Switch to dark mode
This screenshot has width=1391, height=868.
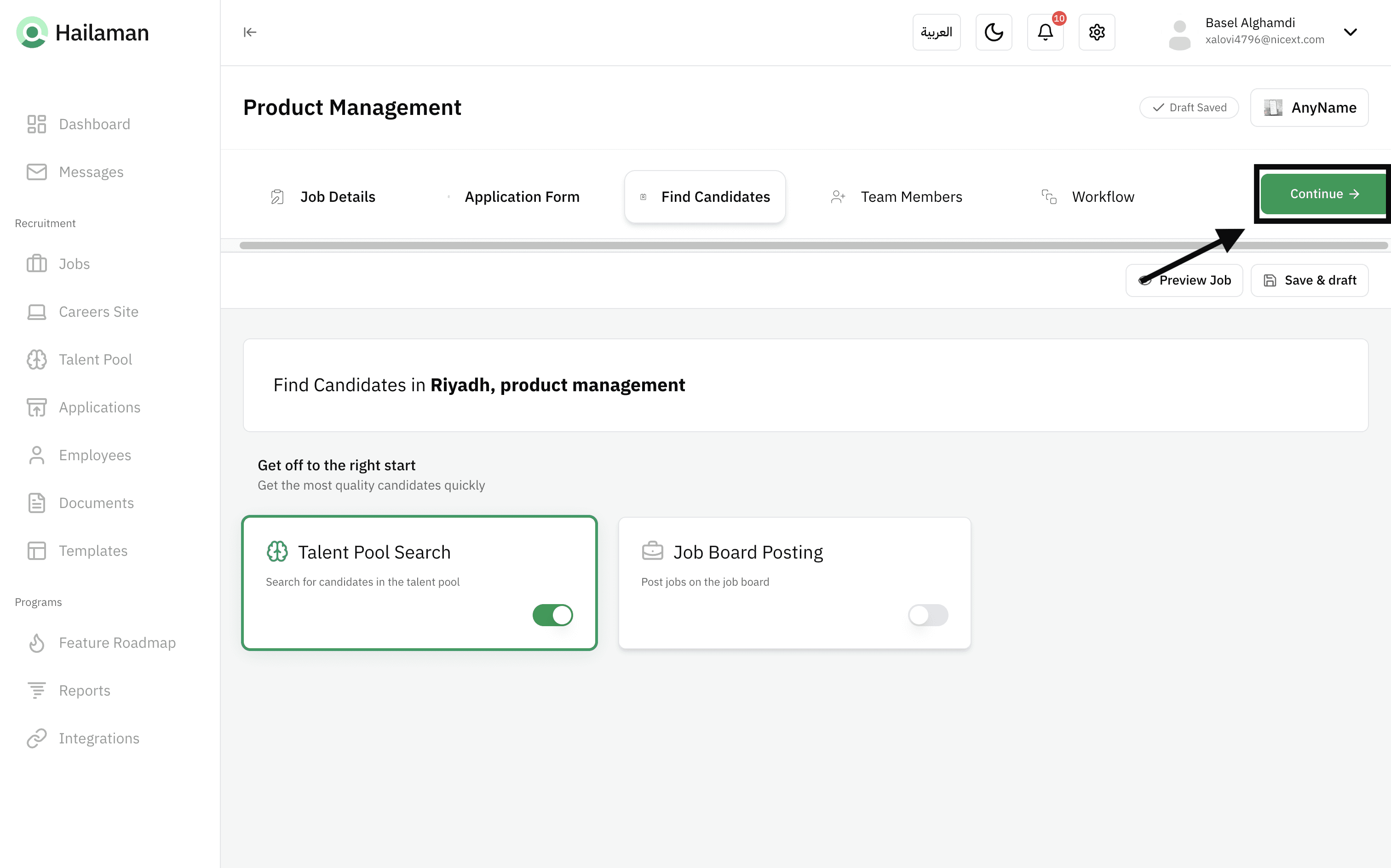pos(994,32)
